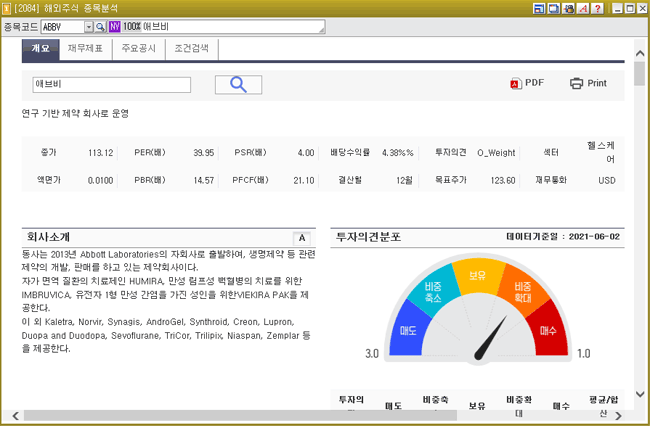This screenshot has width=650, height=428.
Task: Click the 애브비 company search field
Action: pos(112,85)
